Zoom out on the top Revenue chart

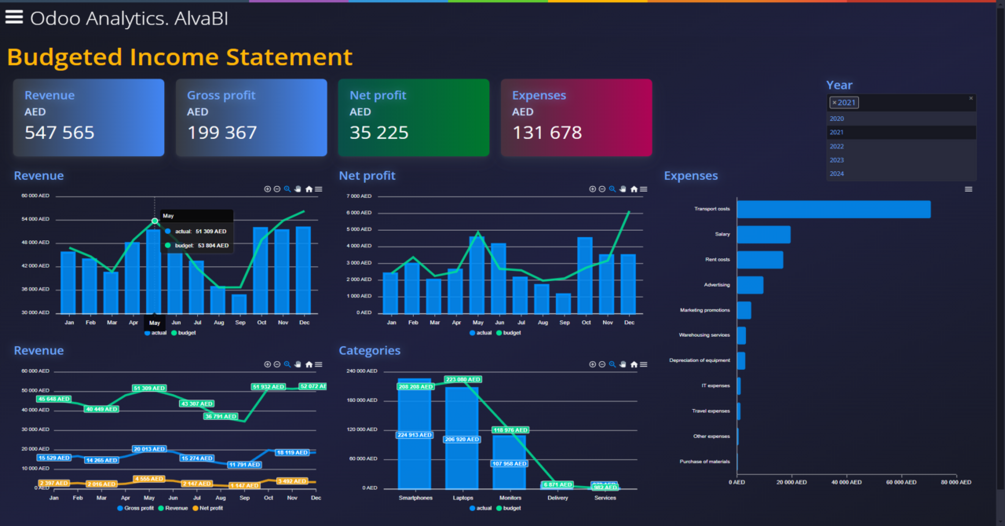point(277,189)
